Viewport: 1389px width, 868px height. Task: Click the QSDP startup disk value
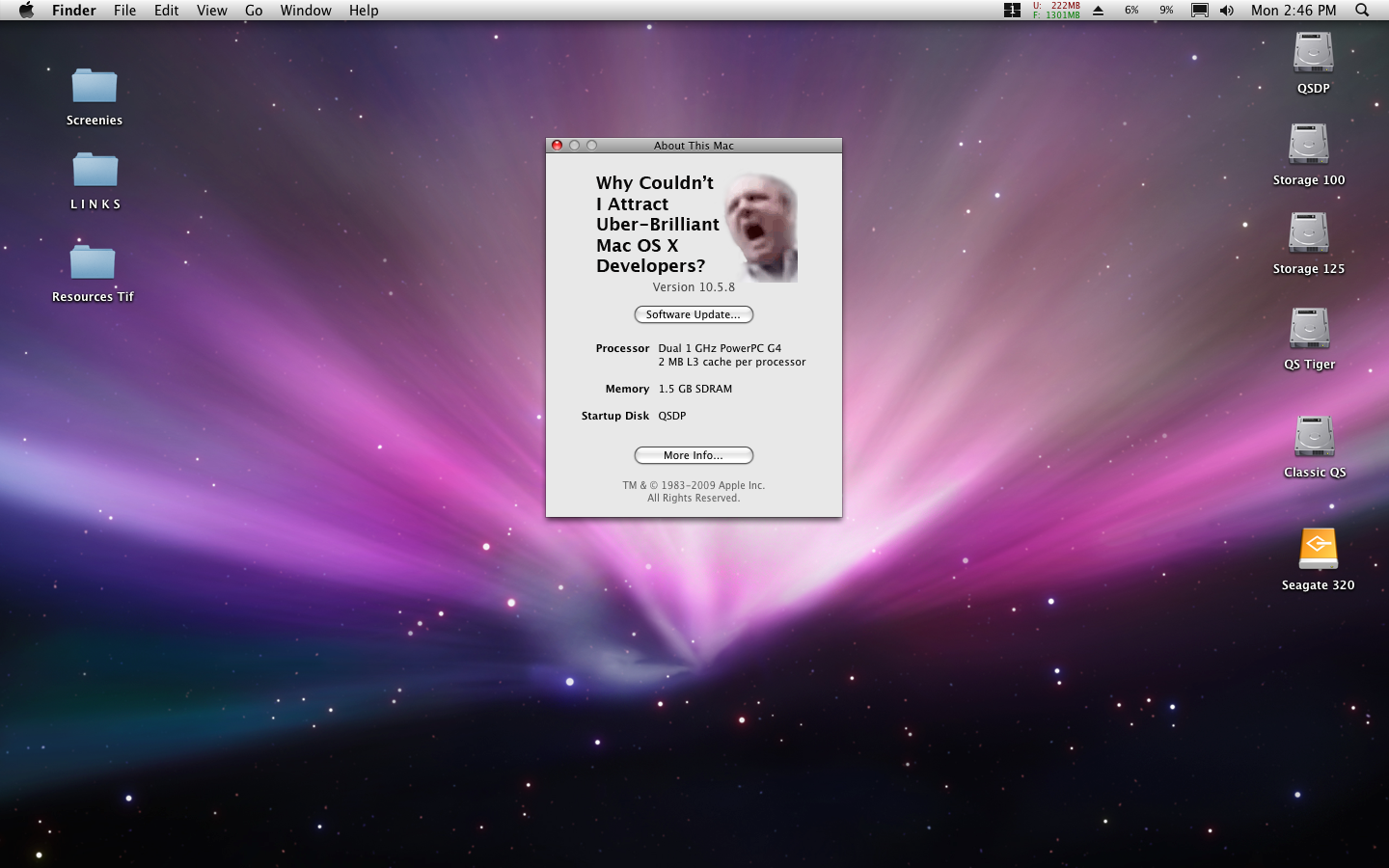pos(672,416)
